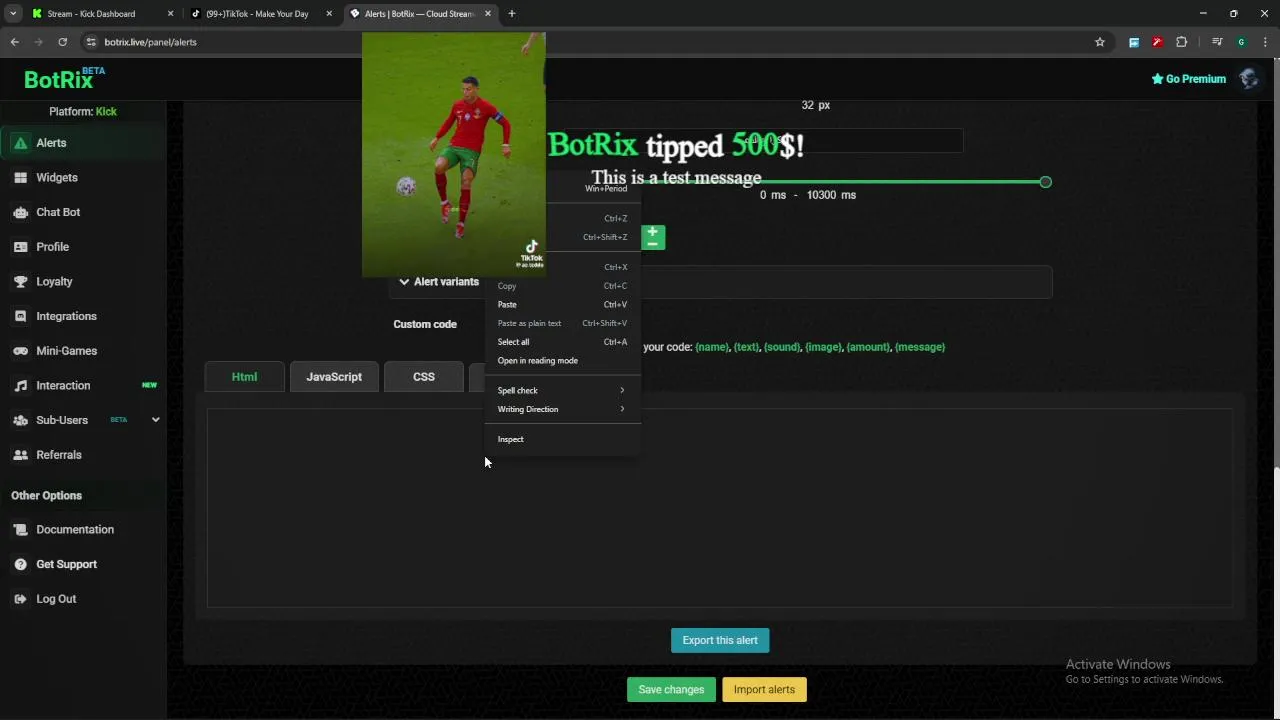Open Documentation section icon

pos(20,530)
